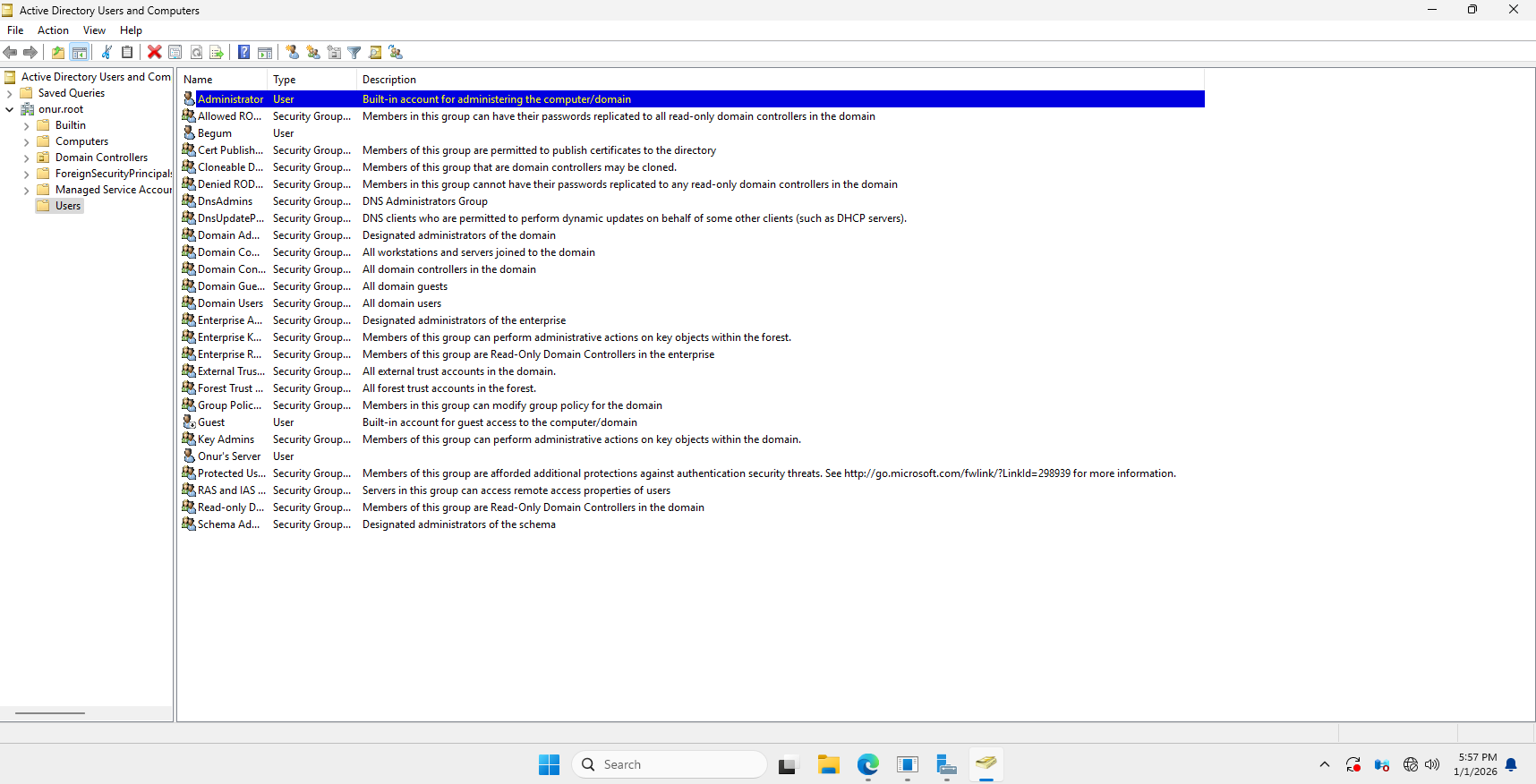
Task: Expand the Domain Controllers OU
Action: [x=26, y=158]
